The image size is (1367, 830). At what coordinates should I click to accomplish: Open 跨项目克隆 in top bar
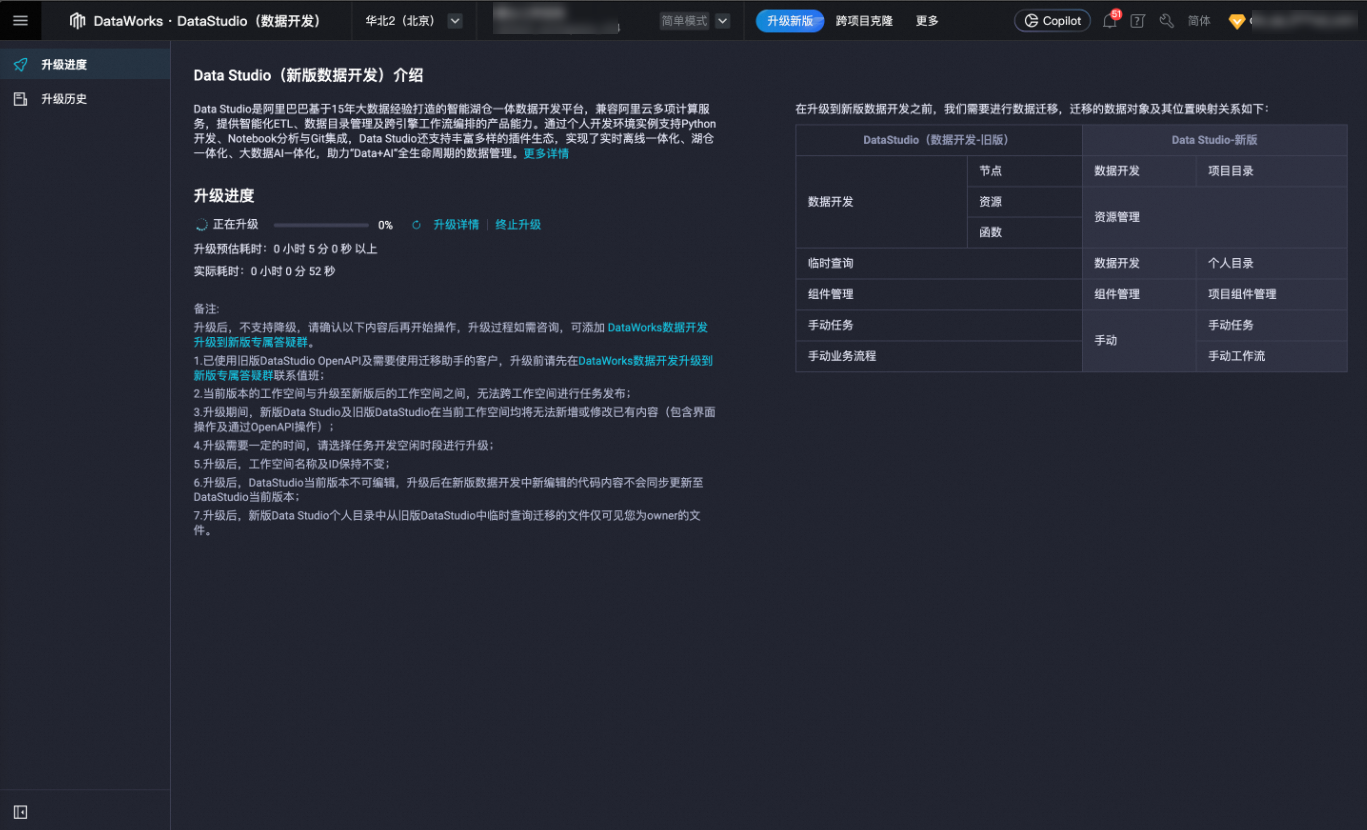click(864, 21)
